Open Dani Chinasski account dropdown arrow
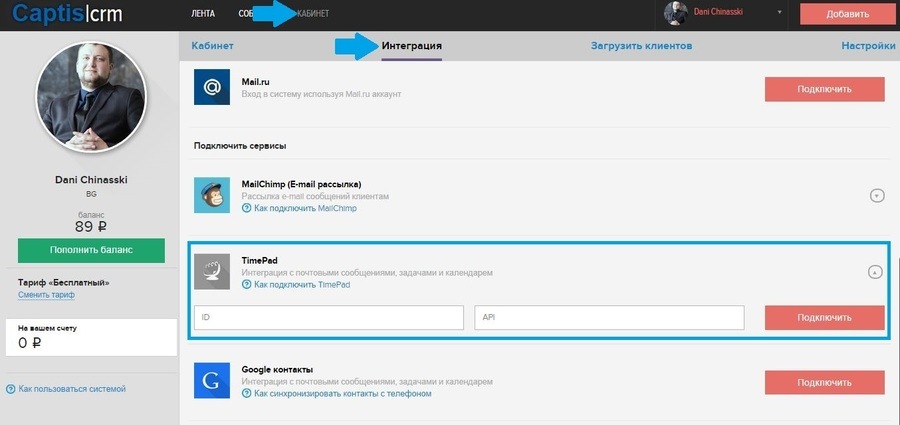 779,12
